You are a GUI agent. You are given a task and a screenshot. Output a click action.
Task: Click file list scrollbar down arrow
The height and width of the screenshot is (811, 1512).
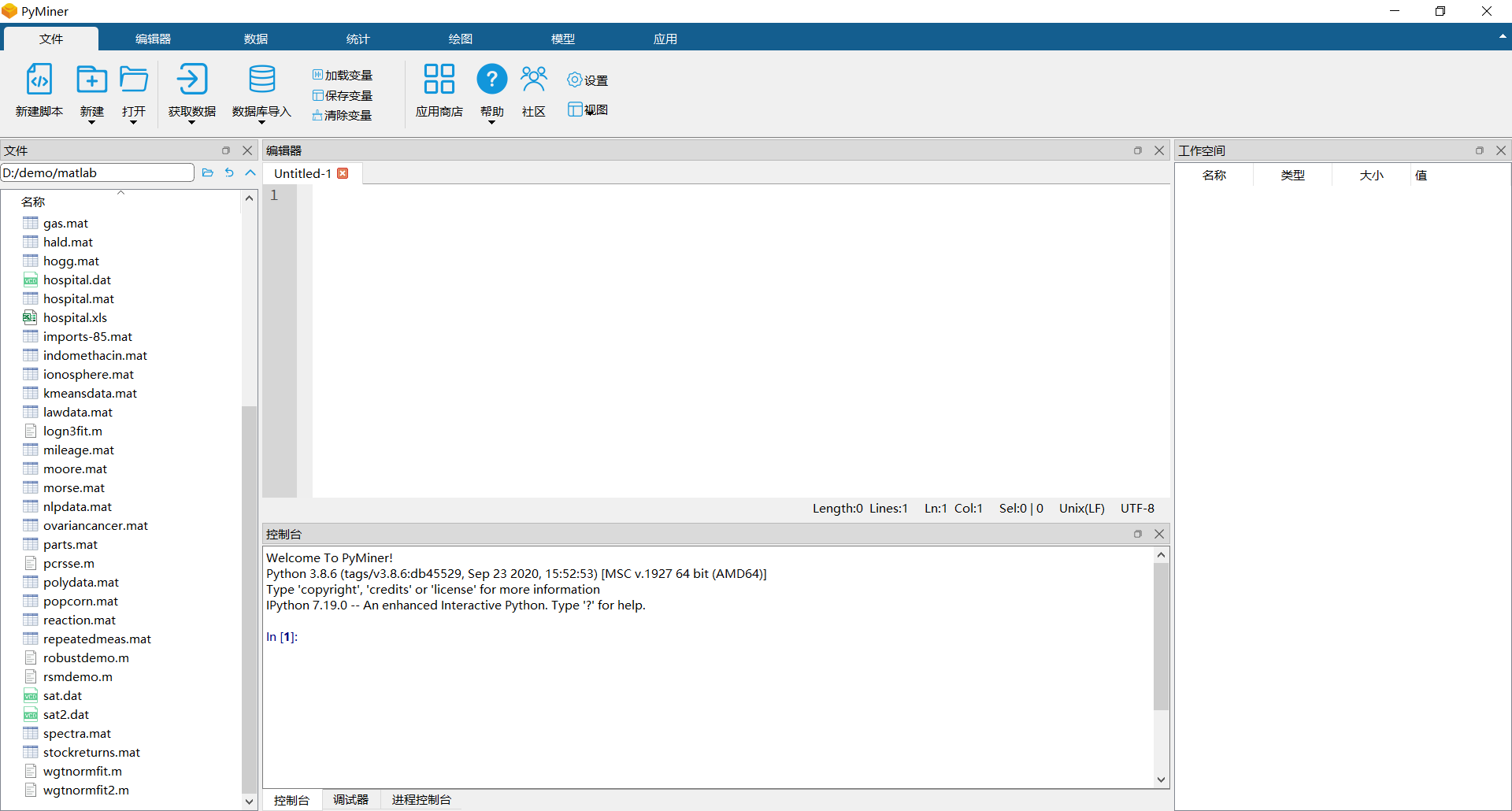point(249,802)
